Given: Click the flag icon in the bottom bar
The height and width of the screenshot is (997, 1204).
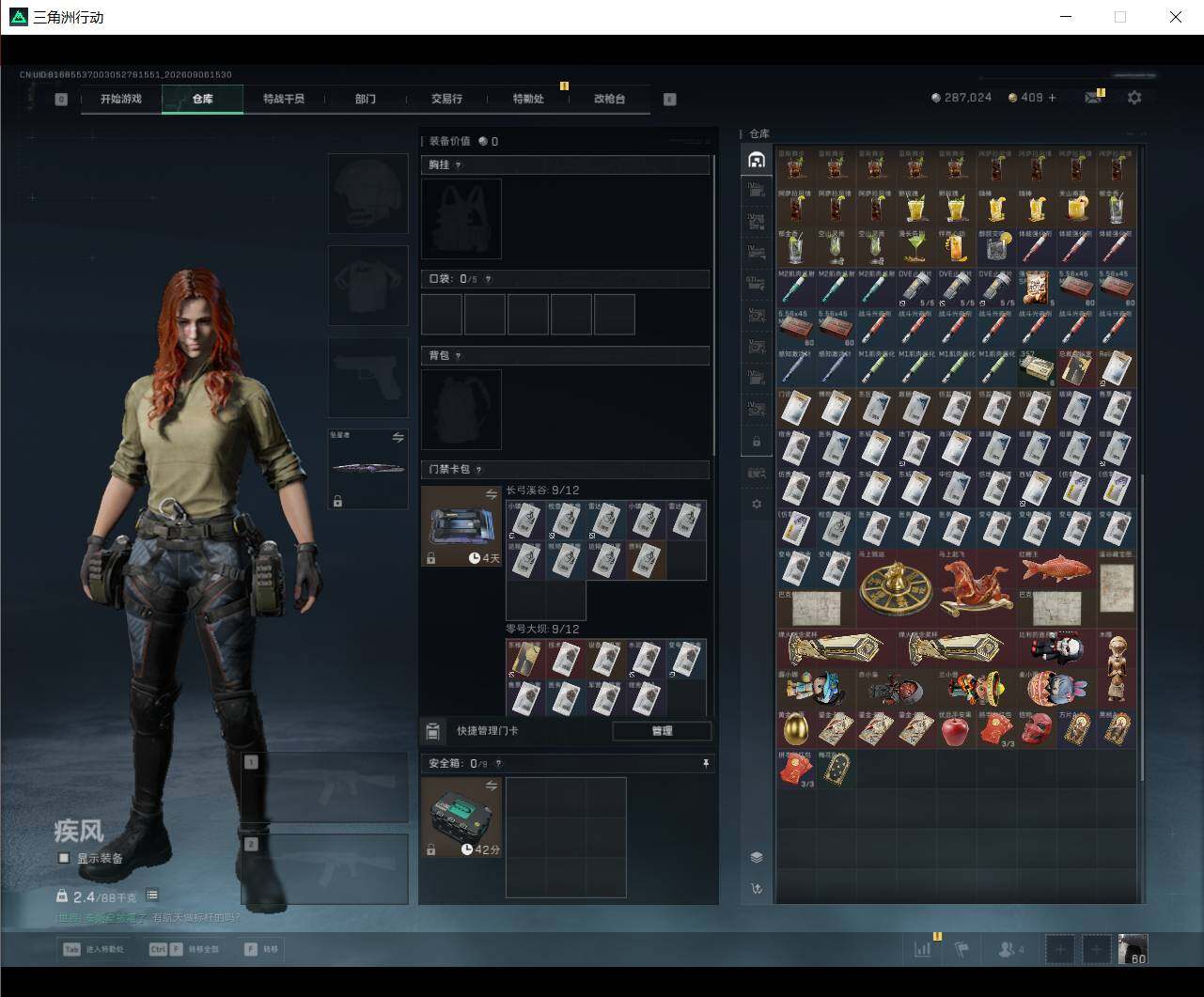Looking at the screenshot, I should (962, 949).
